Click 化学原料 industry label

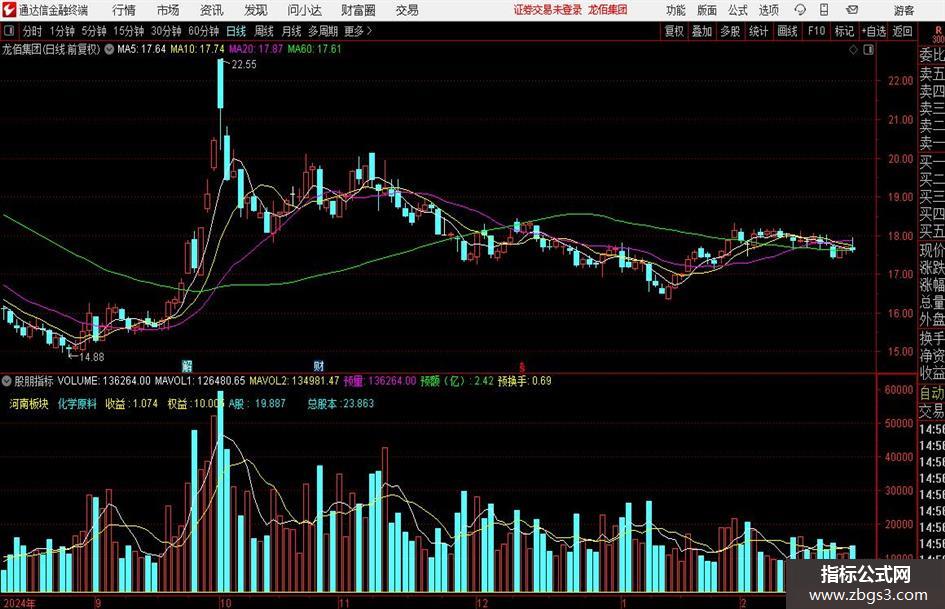tap(77, 403)
